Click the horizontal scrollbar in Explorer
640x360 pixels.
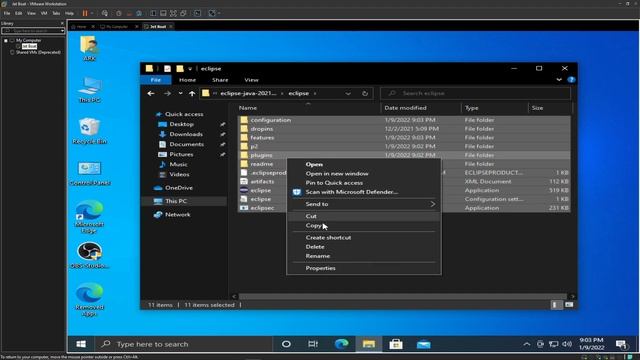402,296
